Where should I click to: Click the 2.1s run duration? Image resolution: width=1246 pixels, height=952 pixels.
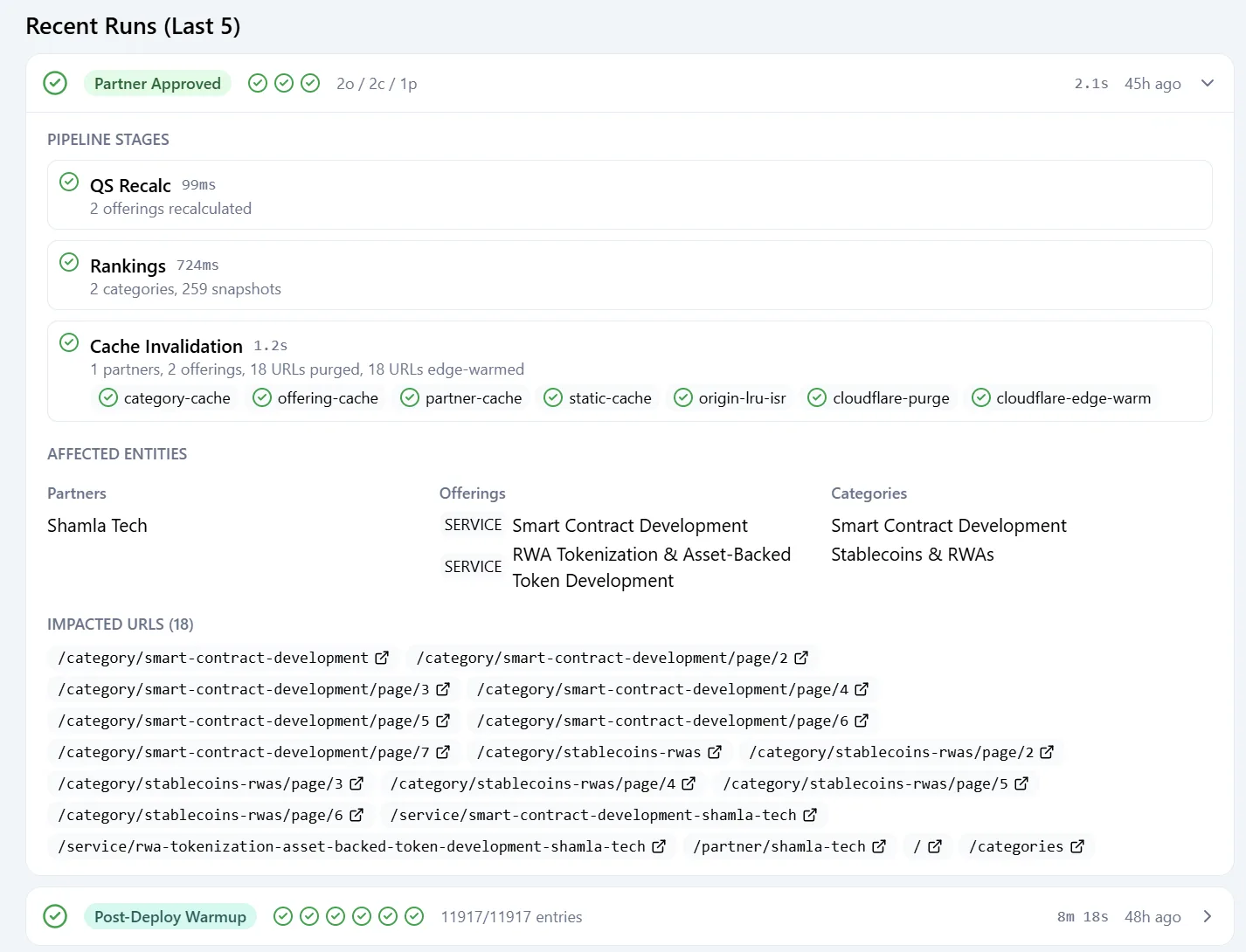tap(1091, 83)
